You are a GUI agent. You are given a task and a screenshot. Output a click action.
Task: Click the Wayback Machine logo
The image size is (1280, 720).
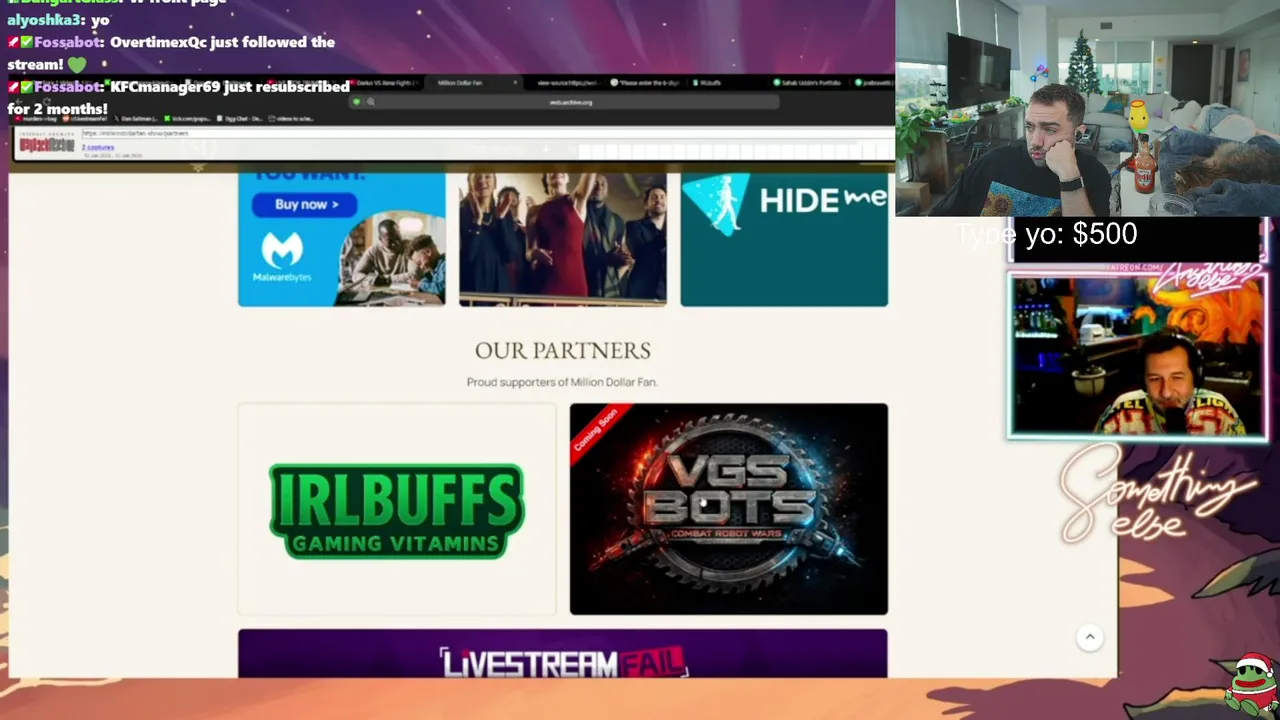click(x=47, y=144)
